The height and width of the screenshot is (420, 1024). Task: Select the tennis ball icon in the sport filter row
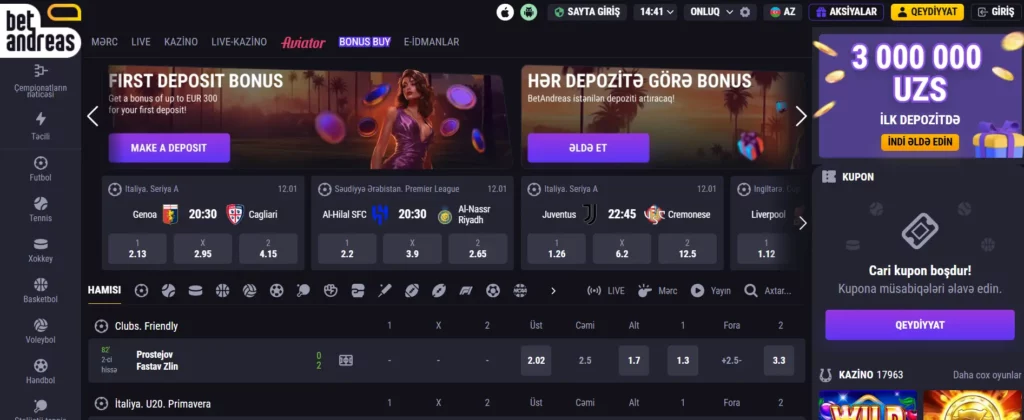(x=168, y=291)
